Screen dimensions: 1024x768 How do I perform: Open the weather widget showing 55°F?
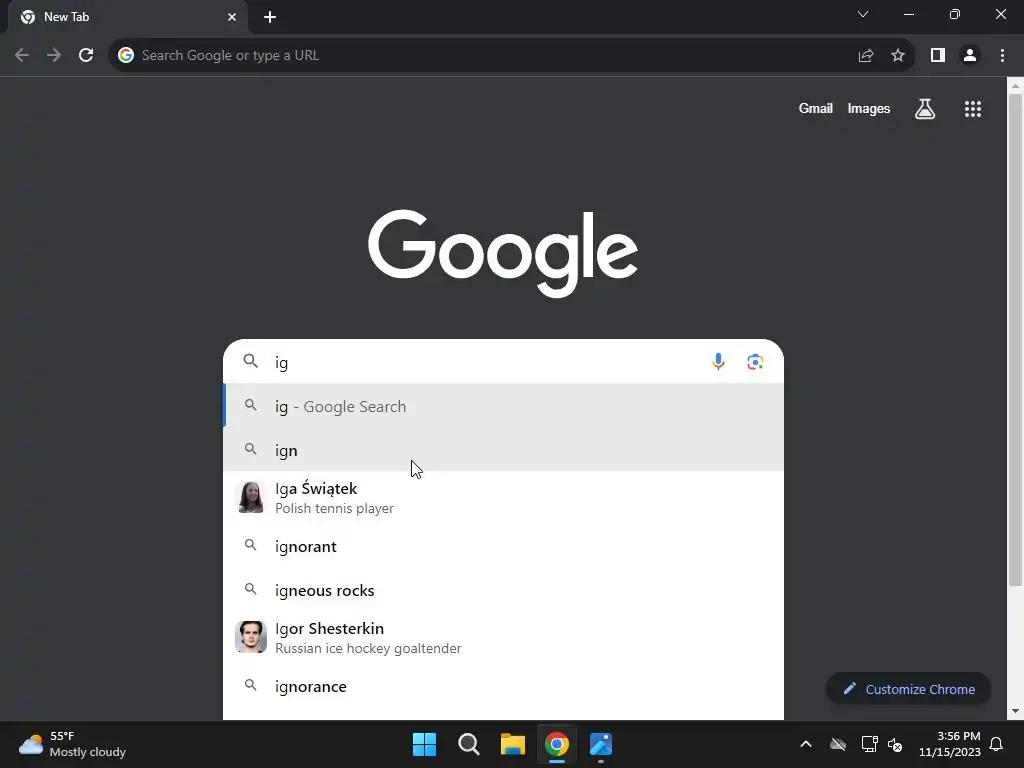tap(72, 744)
